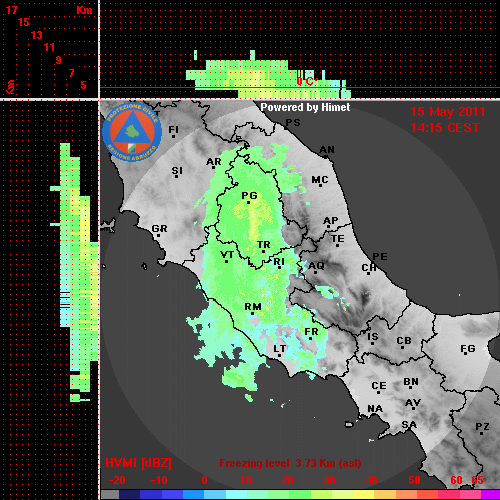Select the AQ city marker
This screenshot has width=500, height=500.
coord(315,272)
